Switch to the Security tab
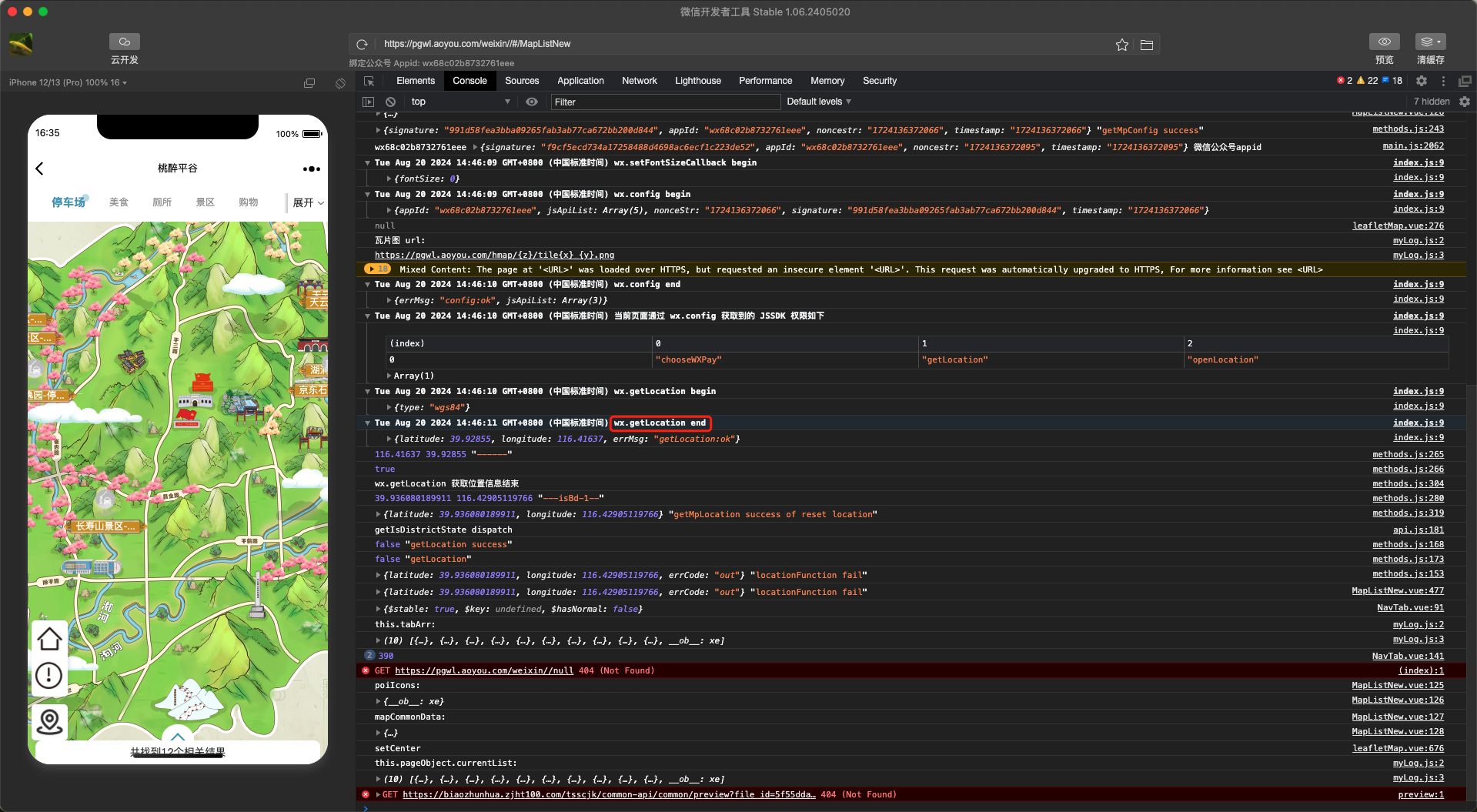The width and height of the screenshot is (1477, 812). pyautogui.click(x=880, y=81)
